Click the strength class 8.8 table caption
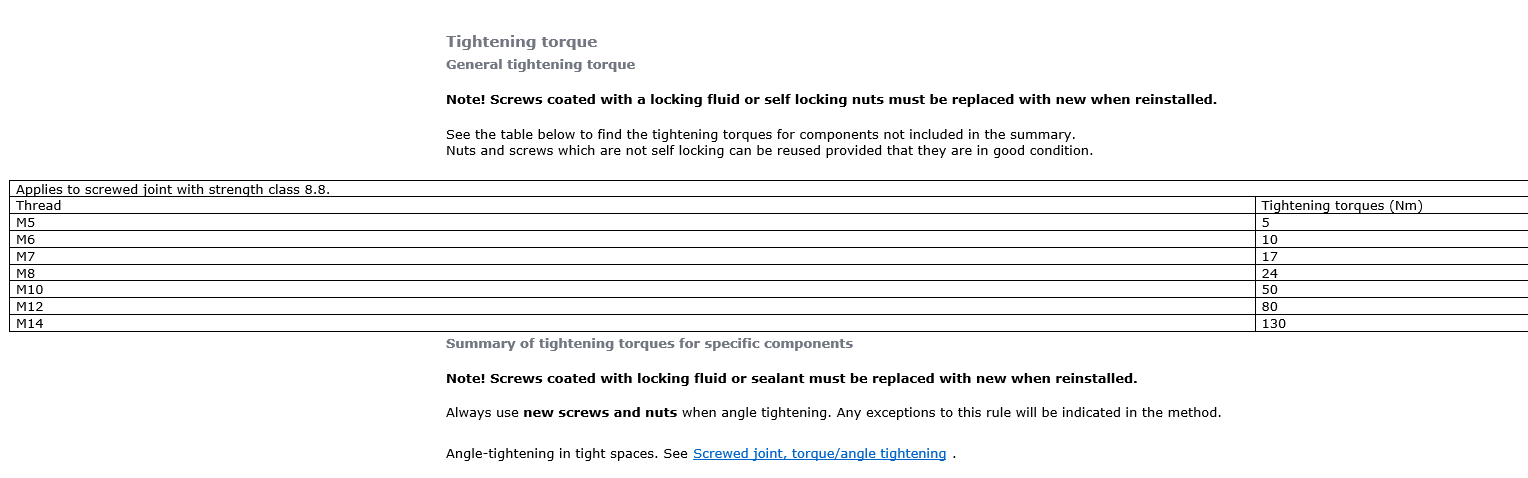The width and height of the screenshot is (1528, 478). 173,189
